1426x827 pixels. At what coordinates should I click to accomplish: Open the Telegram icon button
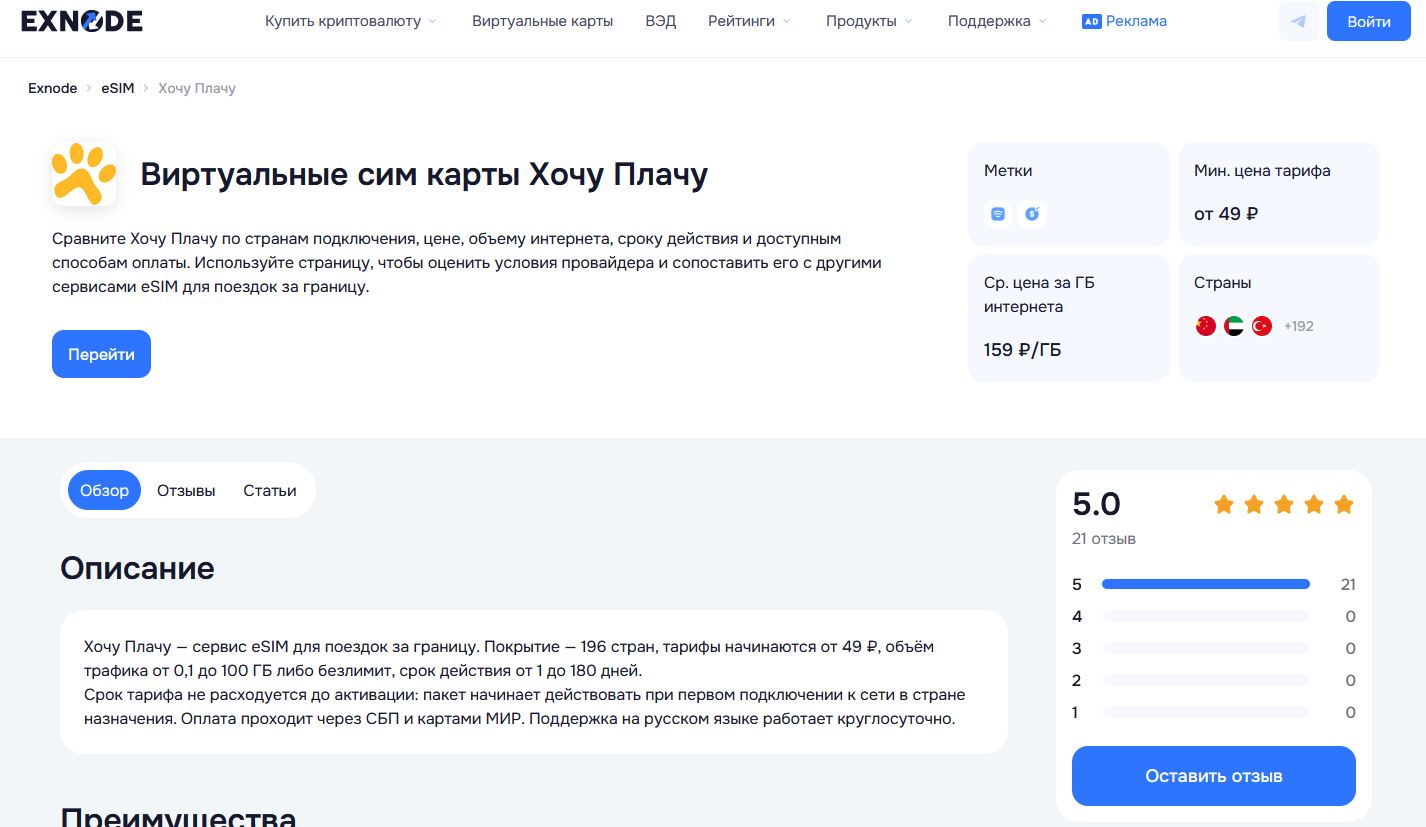[1299, 21]
